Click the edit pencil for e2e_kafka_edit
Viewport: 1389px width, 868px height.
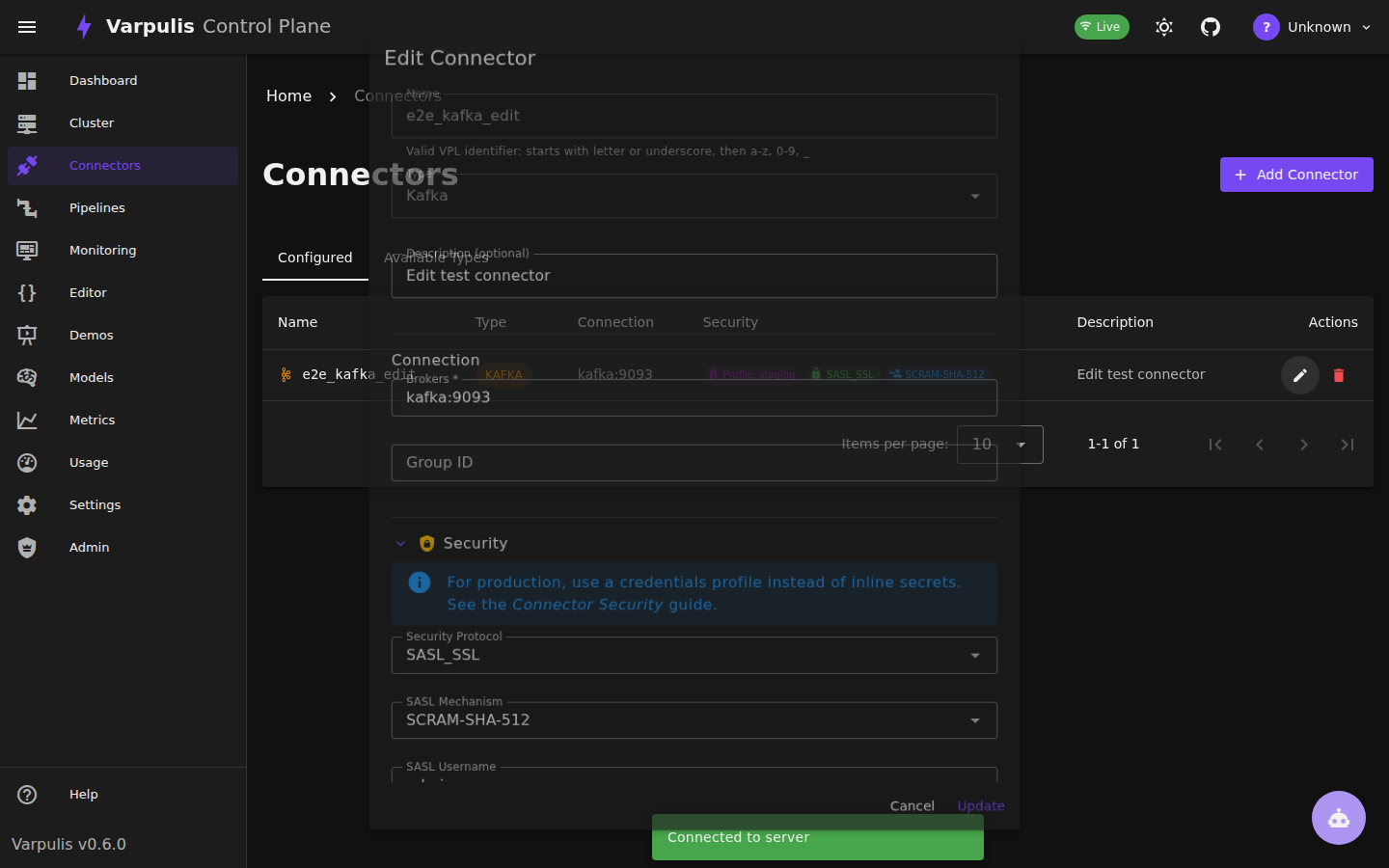click(1299, 374)
